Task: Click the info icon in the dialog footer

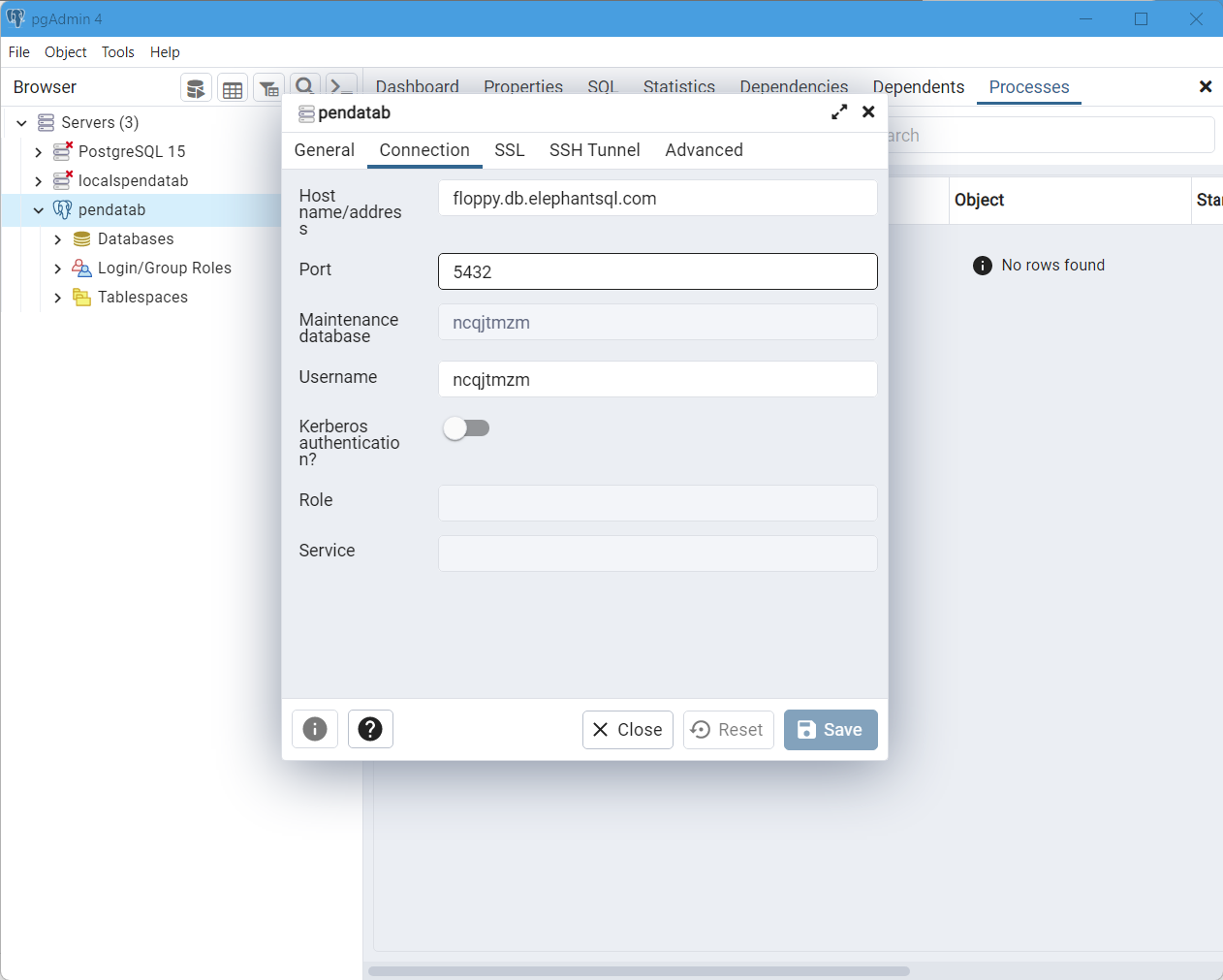Action: pos(315,729)
